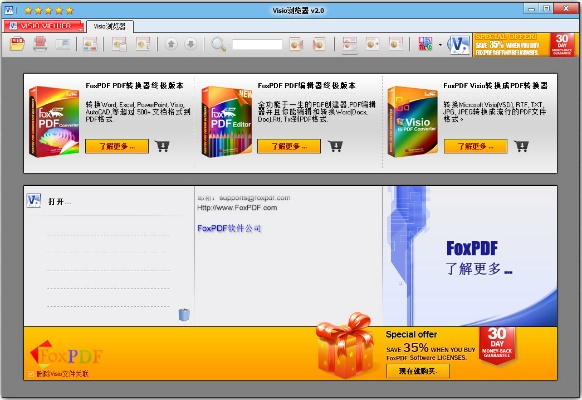This screenshot has width=582, height=400.
Task: Click the gift box image in the footer
Action: click(345, 346)
